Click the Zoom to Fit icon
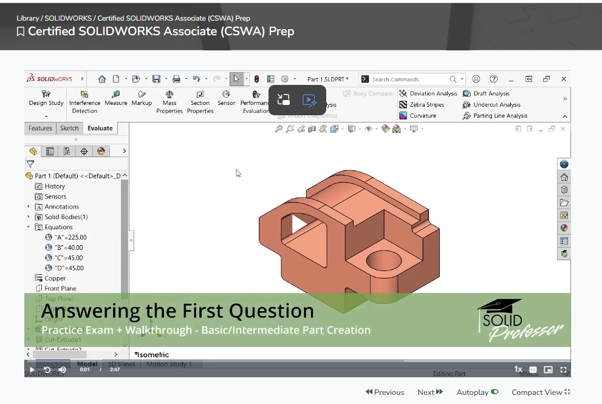602x404 pixels. 279,129
